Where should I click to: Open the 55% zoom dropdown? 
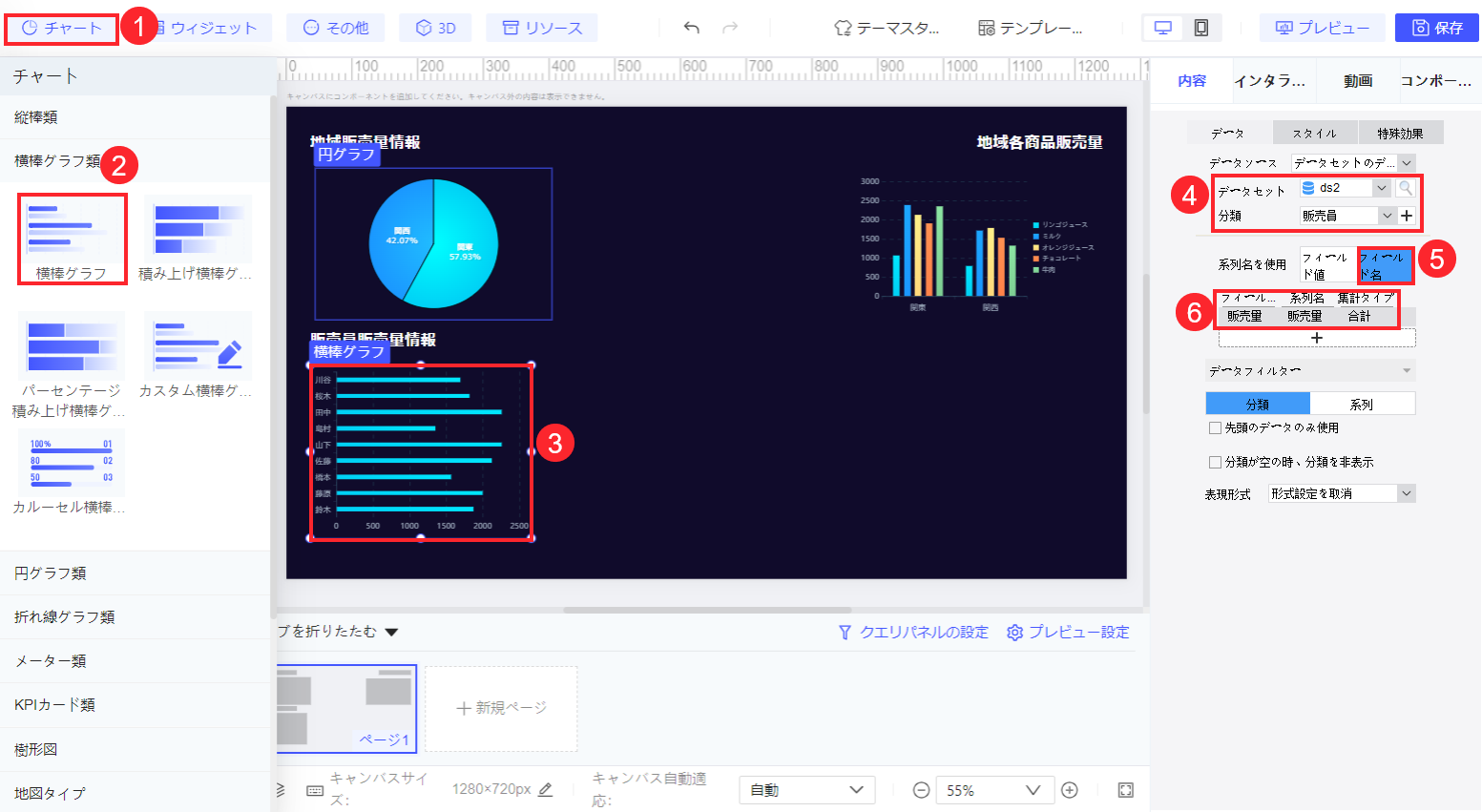pos(993,790)
